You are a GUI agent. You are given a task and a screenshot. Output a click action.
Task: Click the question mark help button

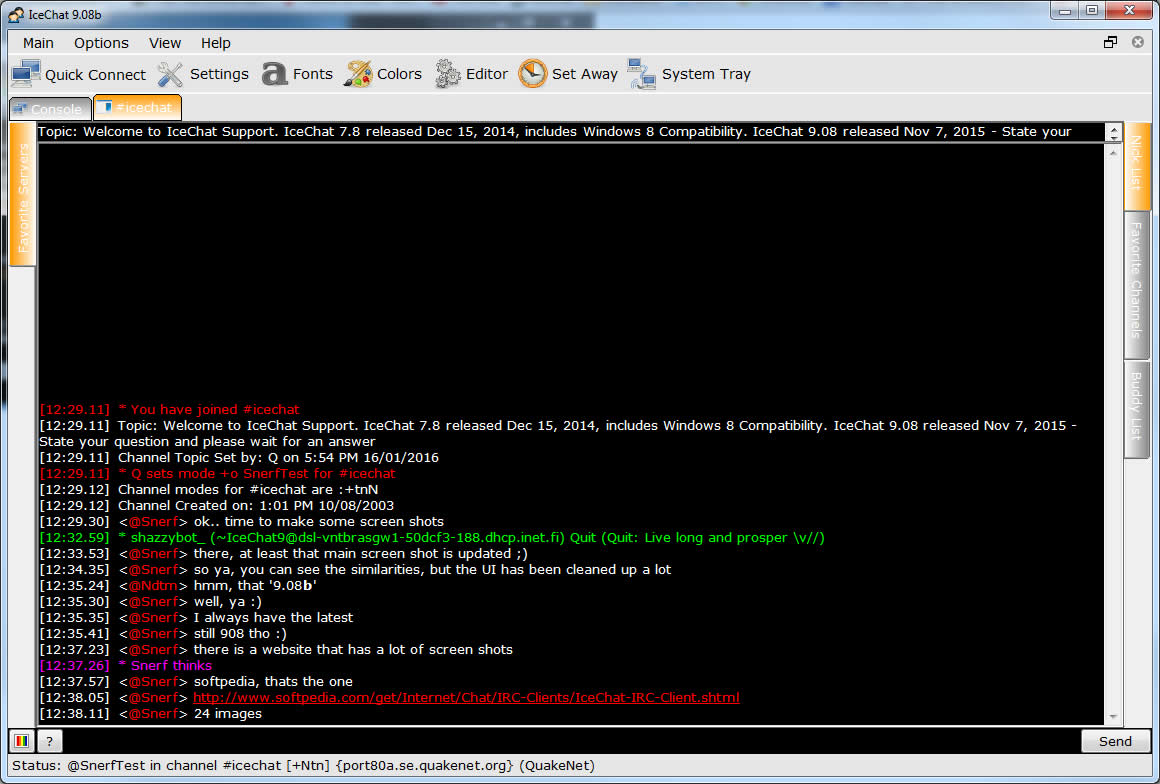click(x=50, y=740)
